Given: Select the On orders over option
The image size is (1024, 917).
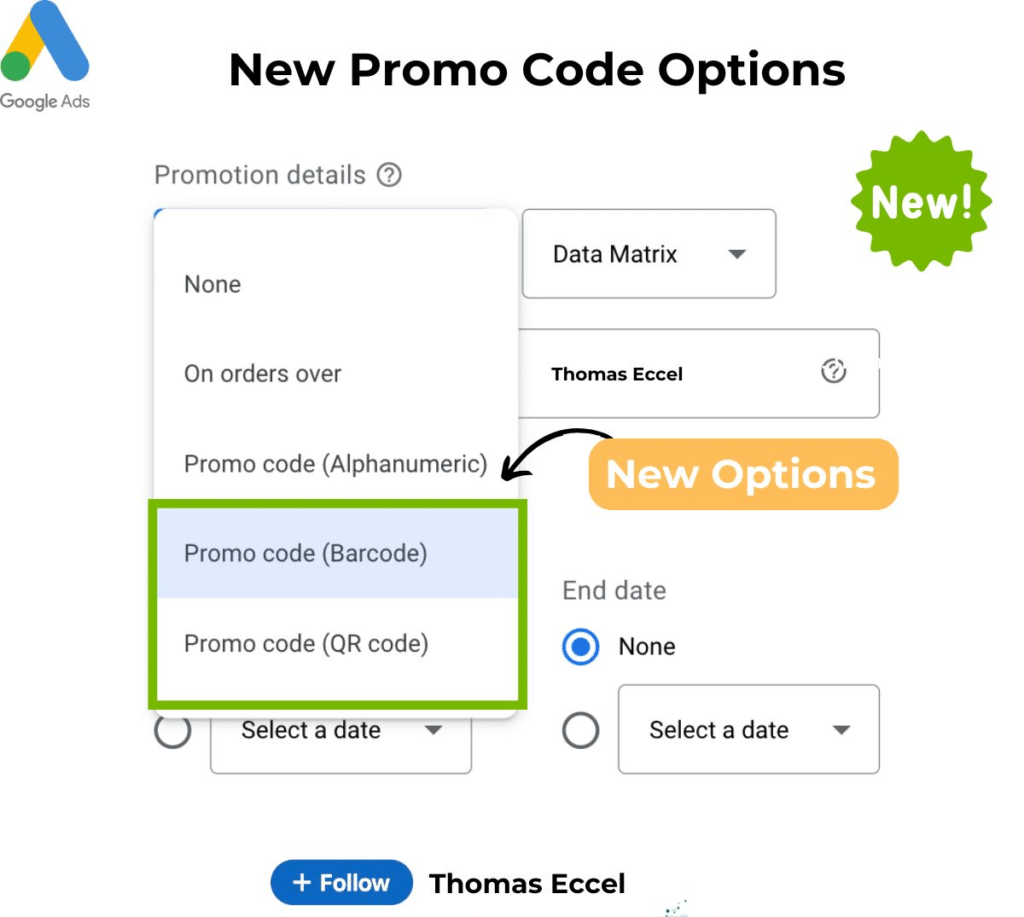Looking at the screenshot, I should point(262,373).
